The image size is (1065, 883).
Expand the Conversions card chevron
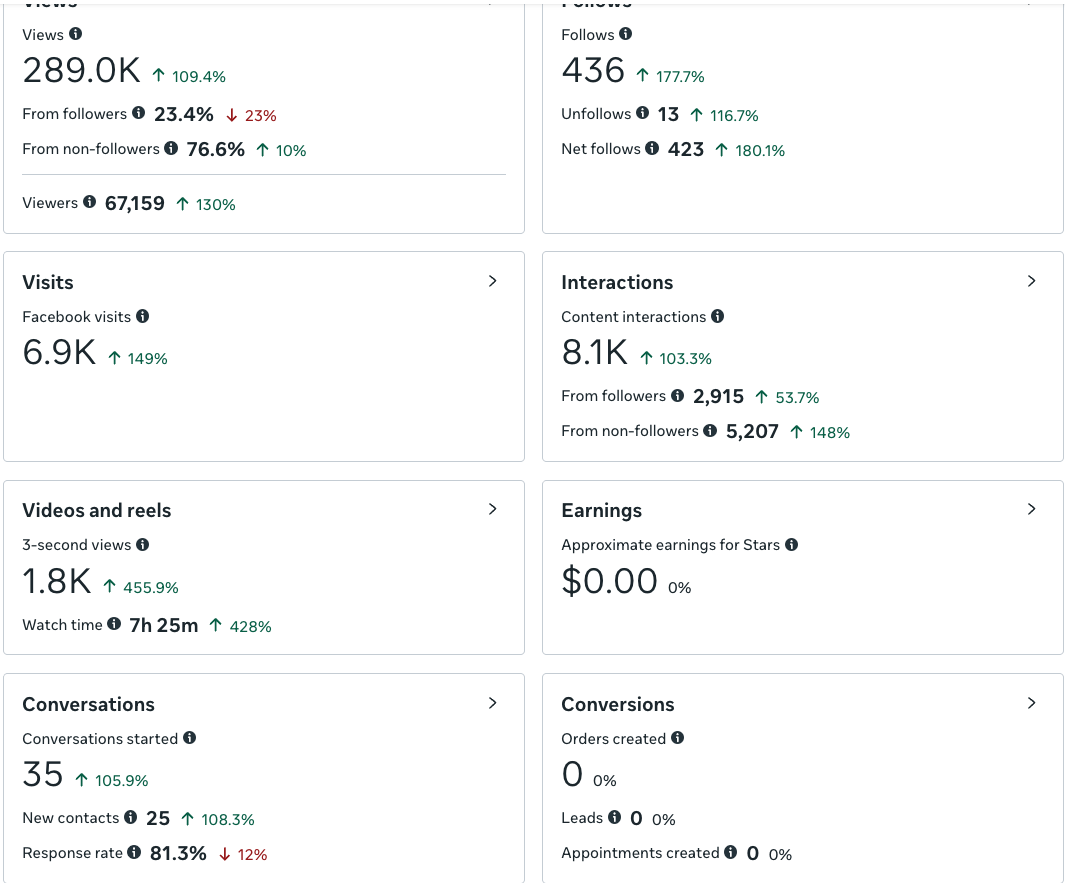[1032, 704]
